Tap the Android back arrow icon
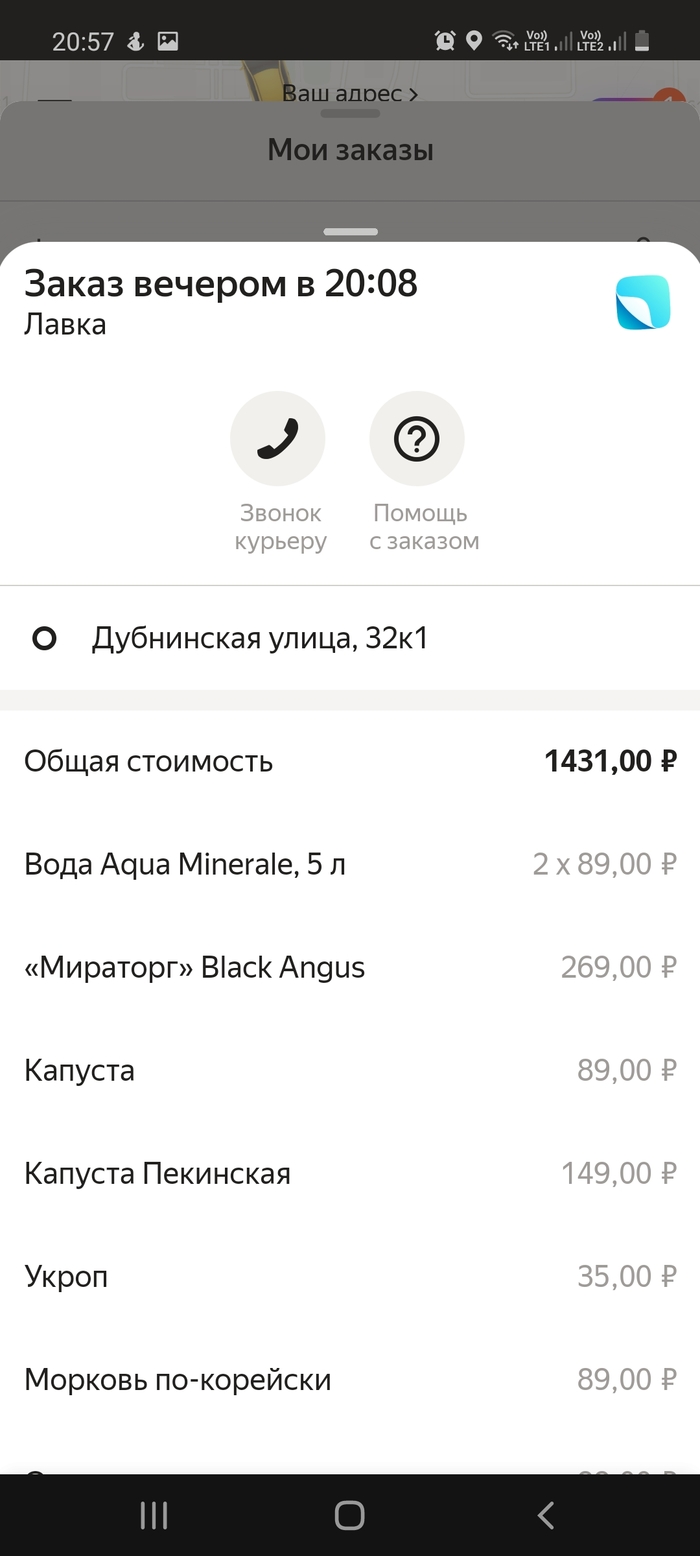The width and height of the screenshot is (700, 1556). [x=545, y=1516]
